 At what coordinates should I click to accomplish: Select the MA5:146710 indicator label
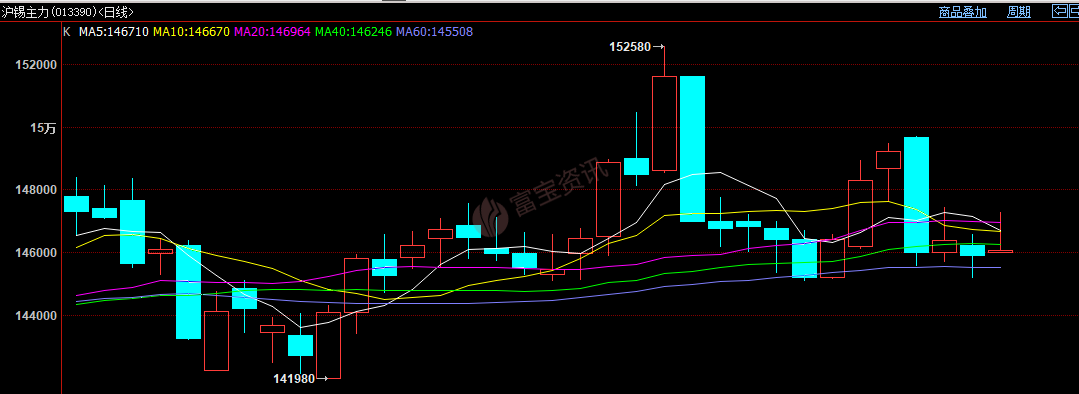114,32
